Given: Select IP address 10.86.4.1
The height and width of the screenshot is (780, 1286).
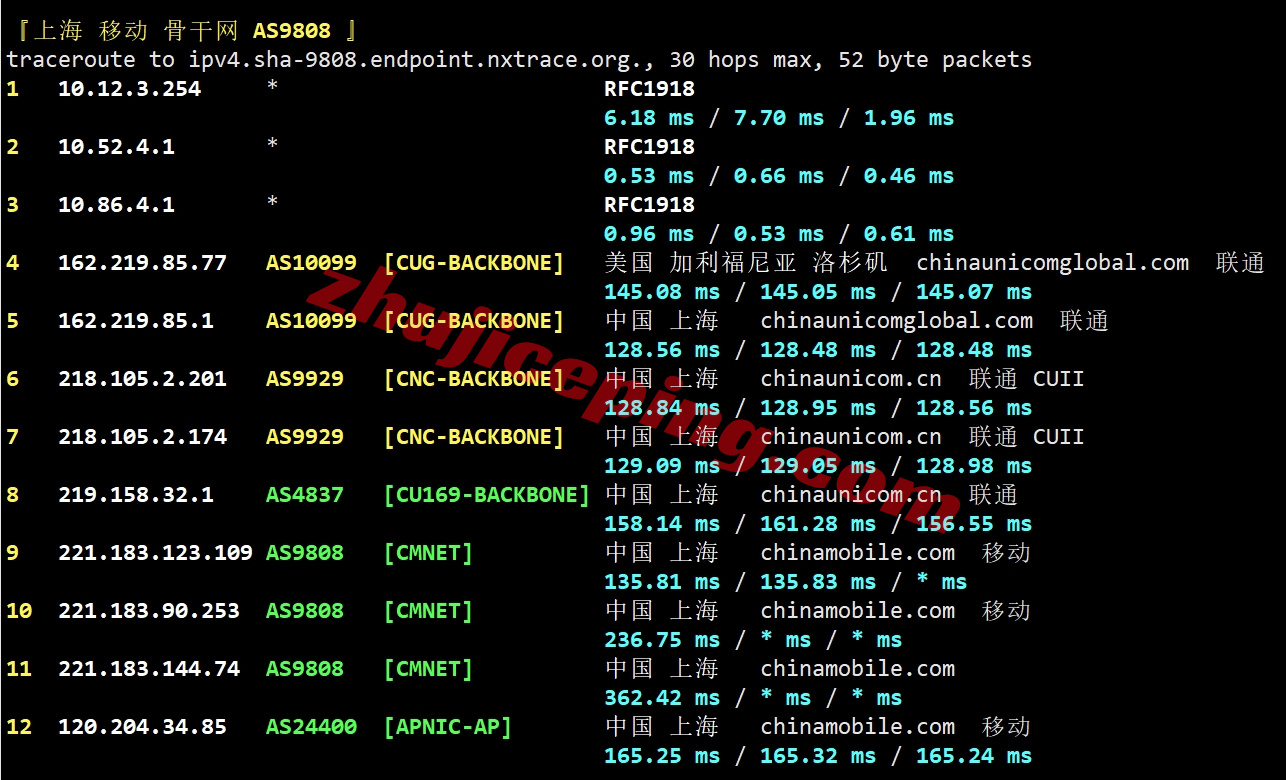Looking at the screenshot, I should (116, 205).
